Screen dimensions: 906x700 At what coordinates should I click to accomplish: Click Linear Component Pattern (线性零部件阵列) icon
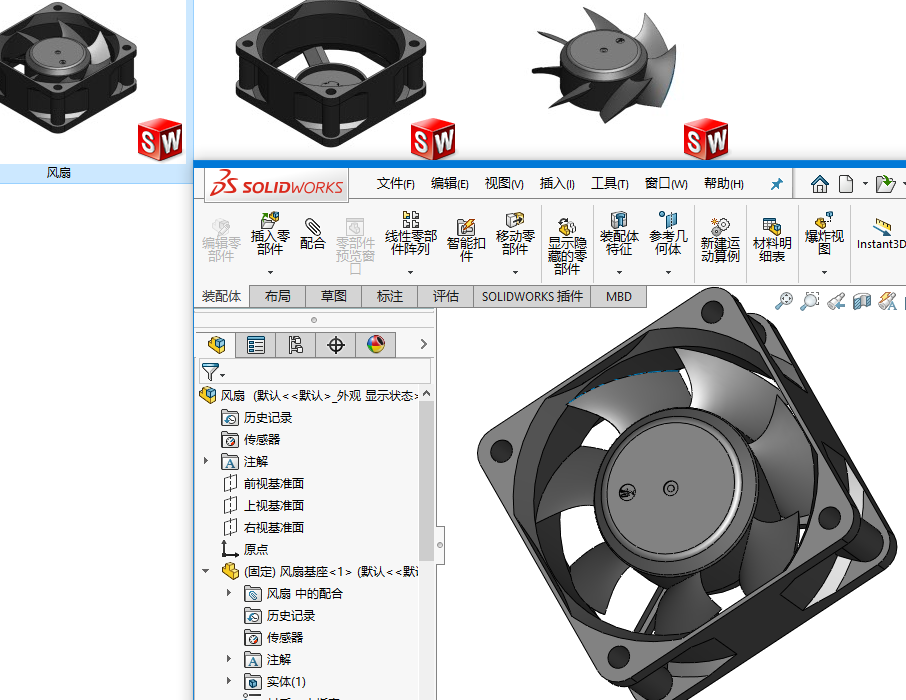tap(411, 220)
